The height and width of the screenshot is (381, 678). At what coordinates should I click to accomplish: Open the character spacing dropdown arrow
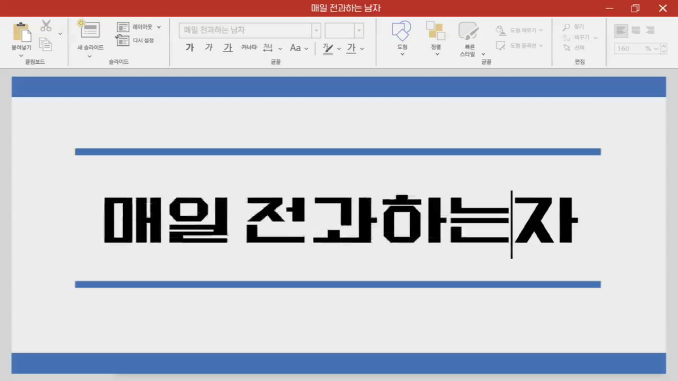pos(280,48)
